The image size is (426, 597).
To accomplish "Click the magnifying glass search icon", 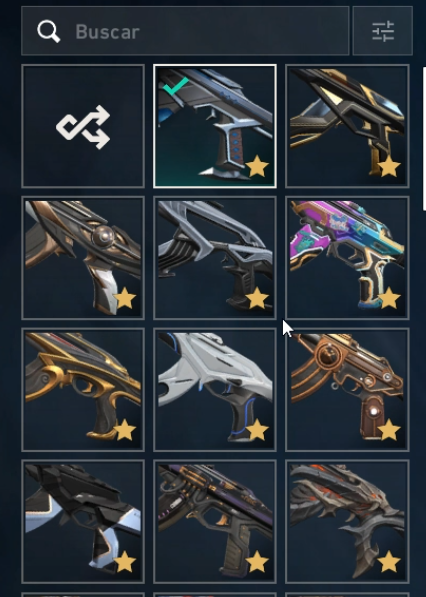I will click(x=48, y=31).
